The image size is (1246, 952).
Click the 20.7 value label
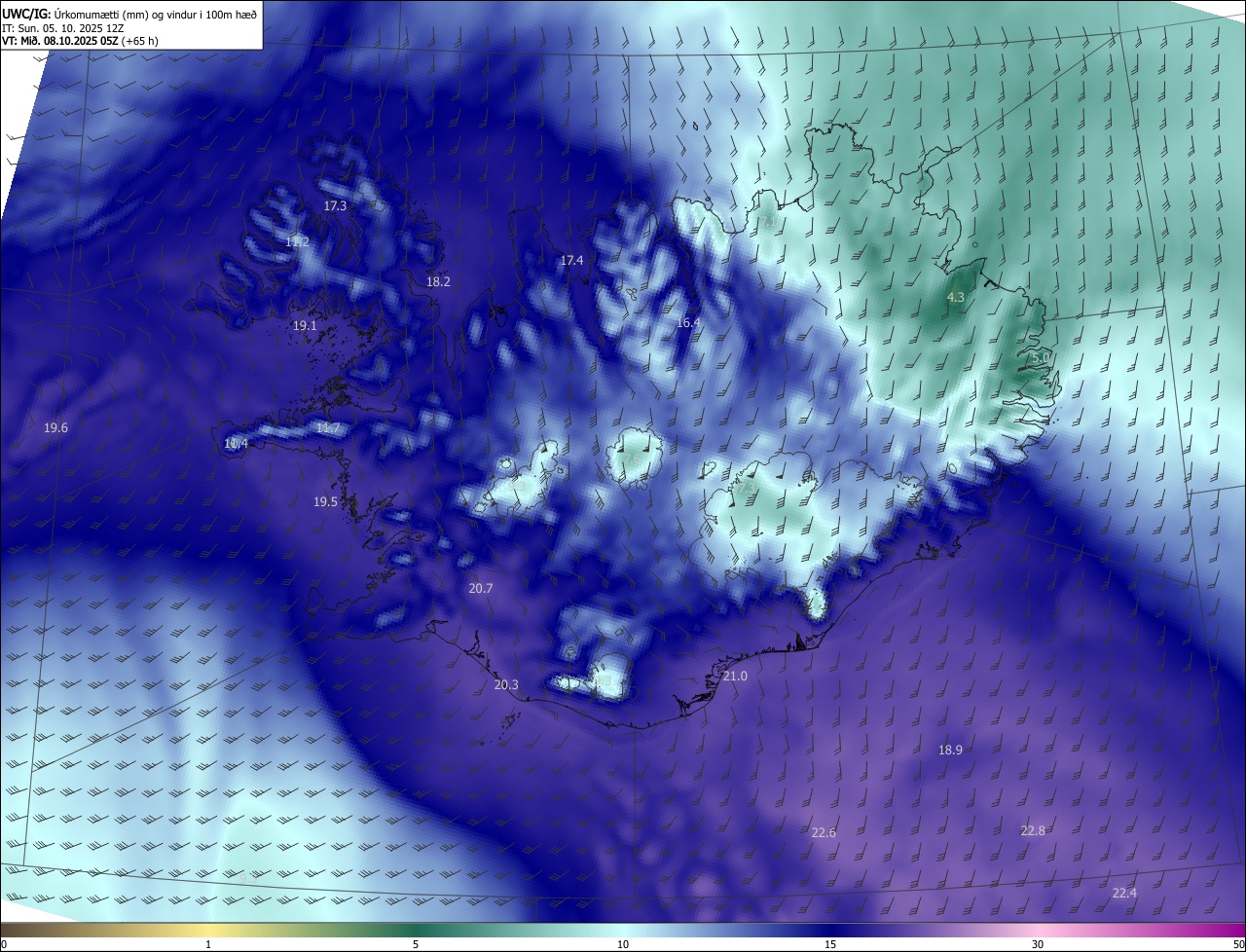coord(481,589)
